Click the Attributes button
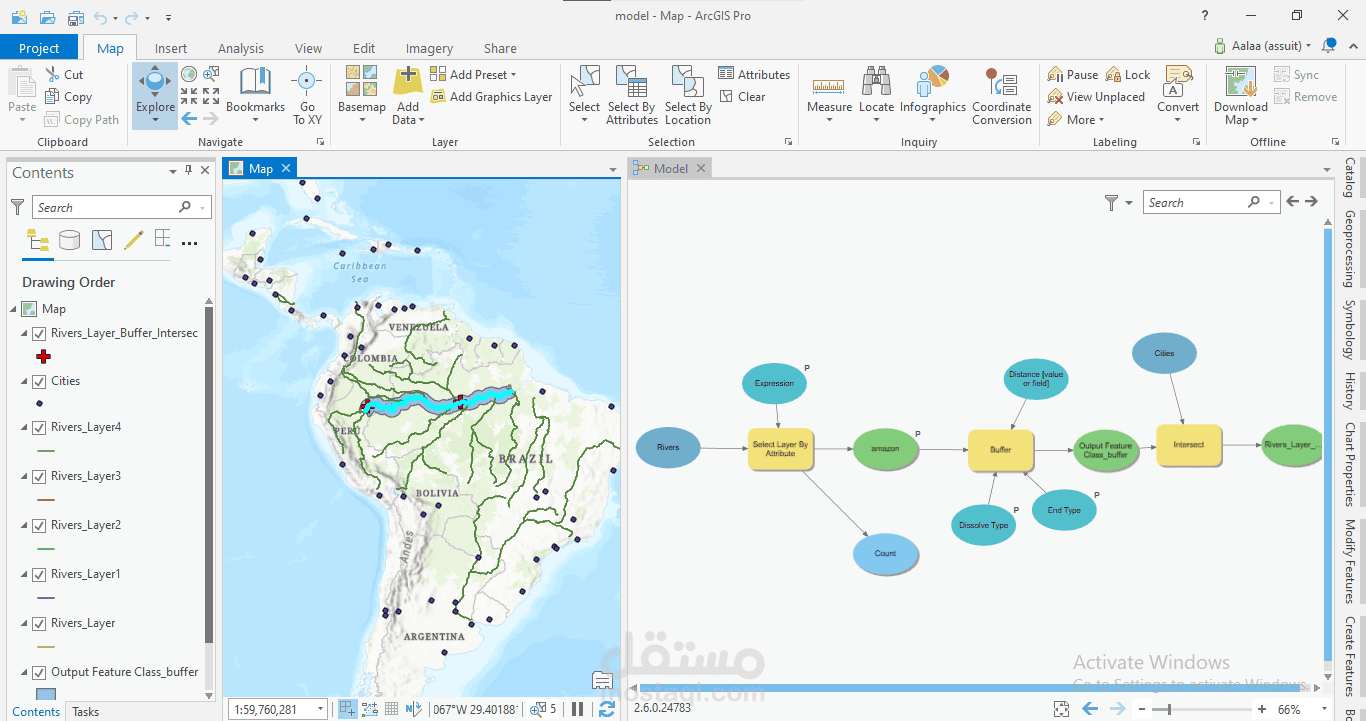Image resolution: width=1366 pixels, height=721 pixels. click(x=754, y=75)
